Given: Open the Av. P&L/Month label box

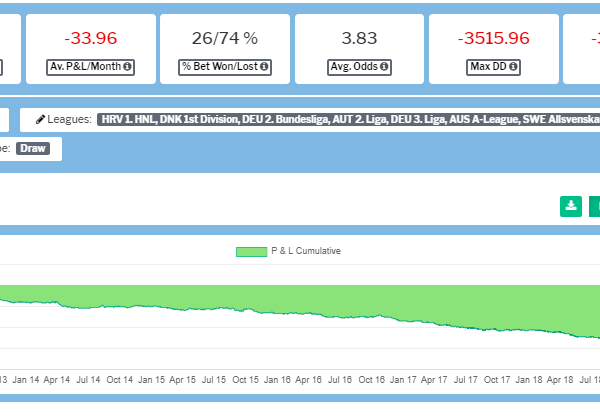Looking at the screenshot, I should click(90, 67).
